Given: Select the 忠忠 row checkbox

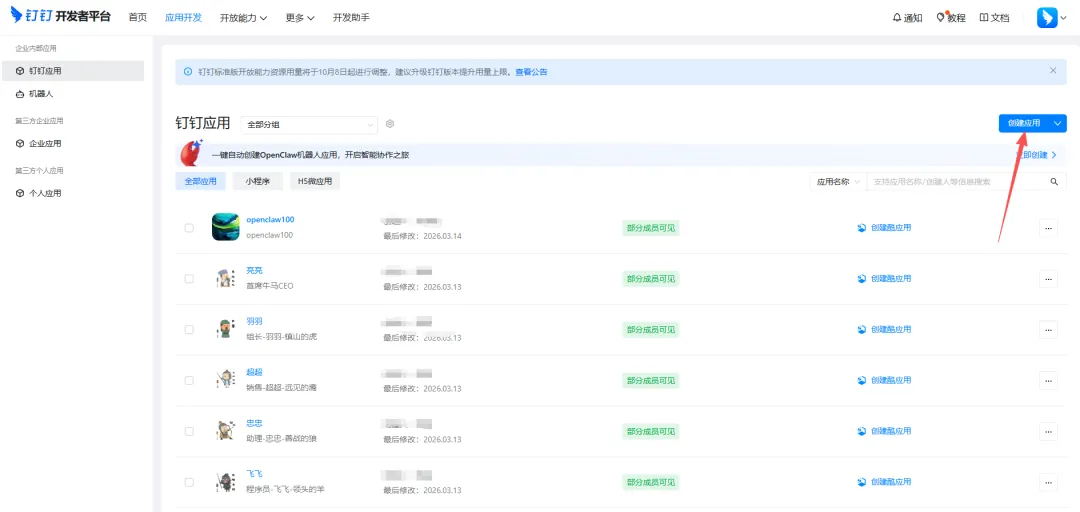Looking at the screenshot, I should 189,431.
